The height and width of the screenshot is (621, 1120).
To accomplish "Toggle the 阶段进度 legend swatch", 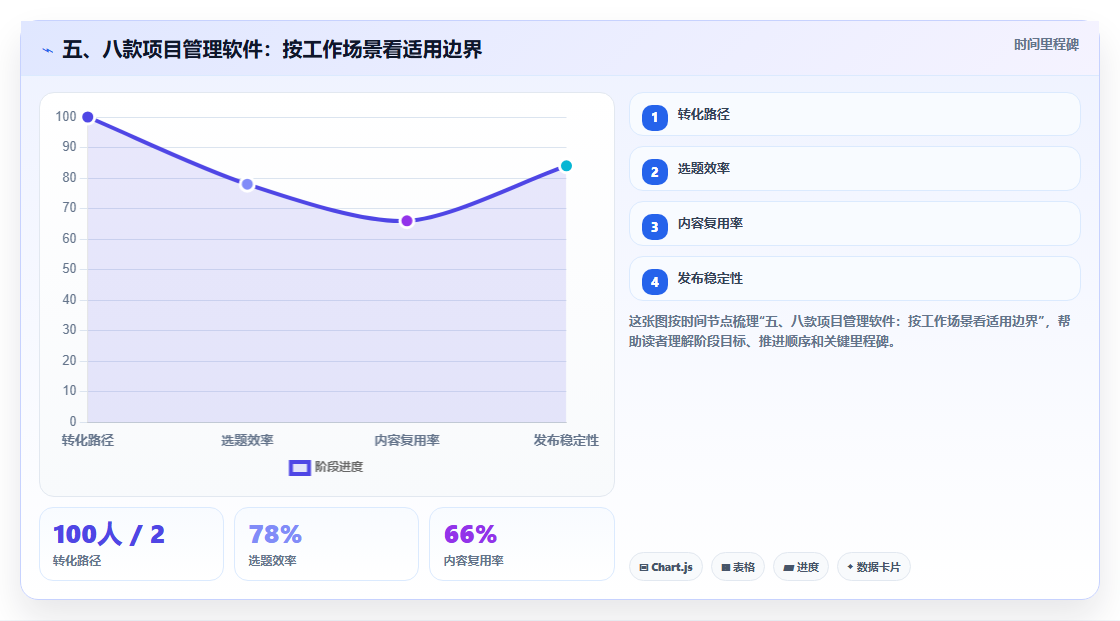I will [299, 468].
